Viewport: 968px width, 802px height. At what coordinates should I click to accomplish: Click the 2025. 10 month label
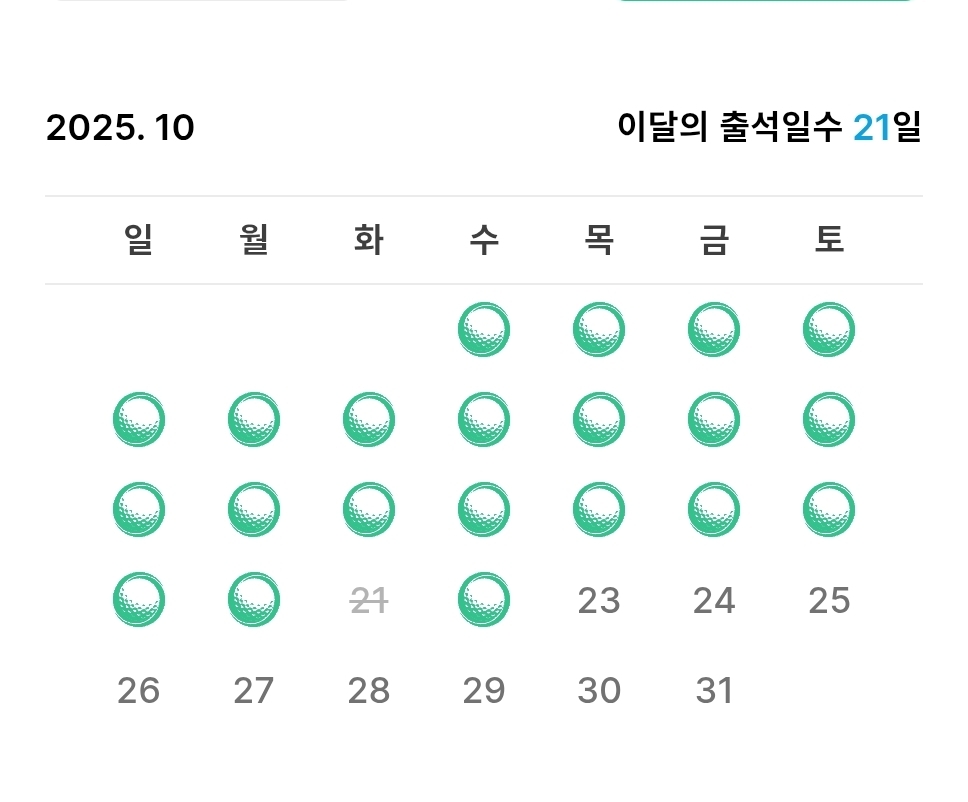pyautogui.click(x=120, y=128)
